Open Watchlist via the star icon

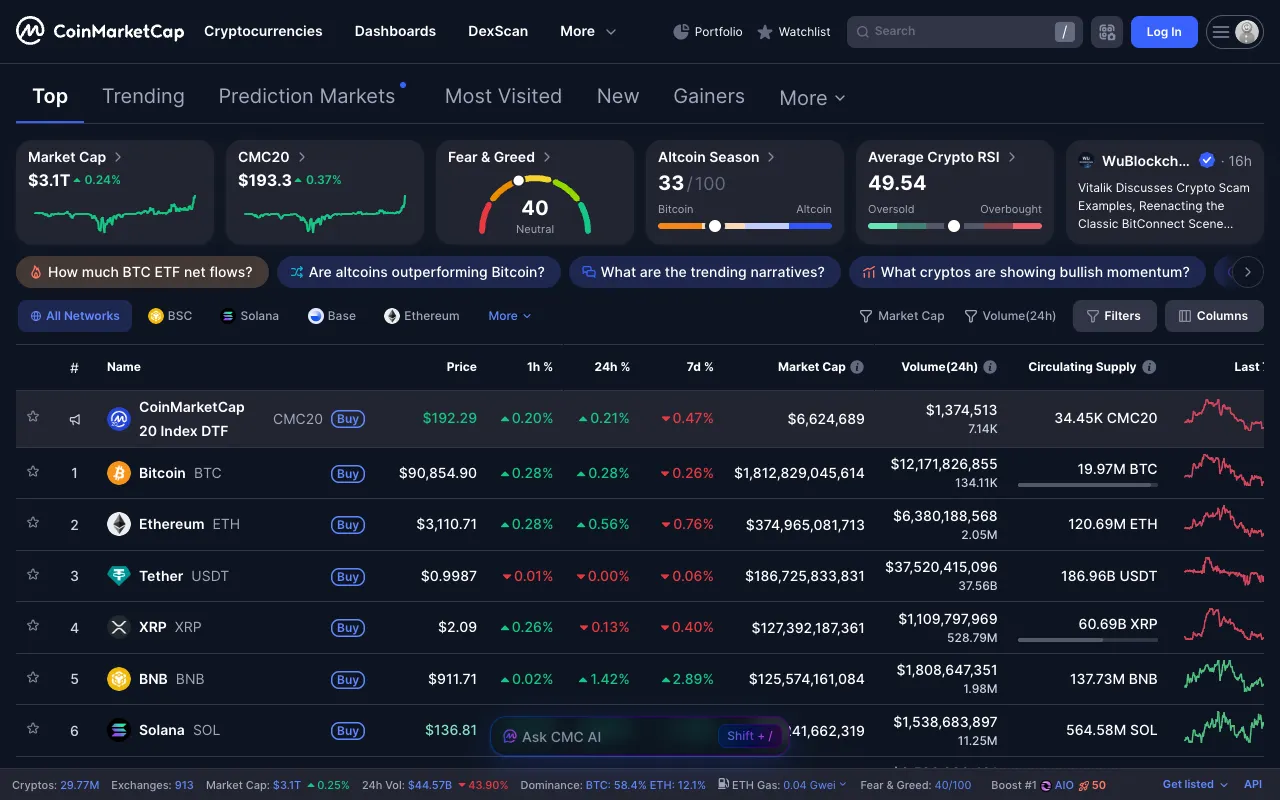tap(793, 31)
